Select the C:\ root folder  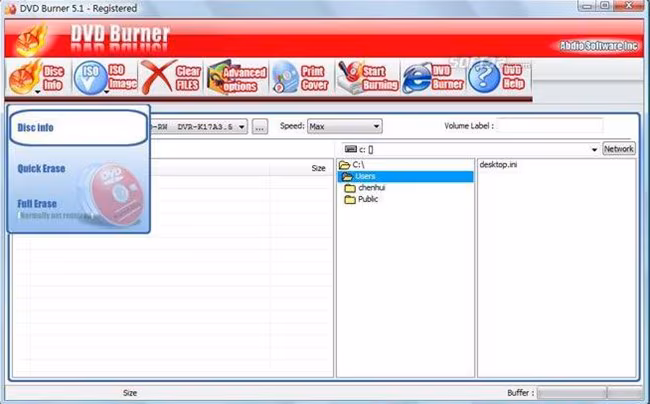(x=352, y=165)
